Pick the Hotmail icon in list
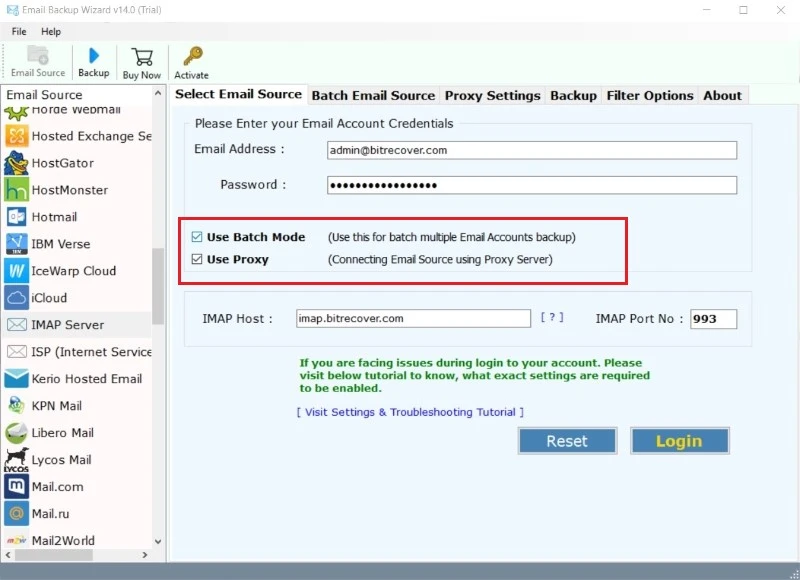The height and width of the screenshot is (580, 800). 16,217
